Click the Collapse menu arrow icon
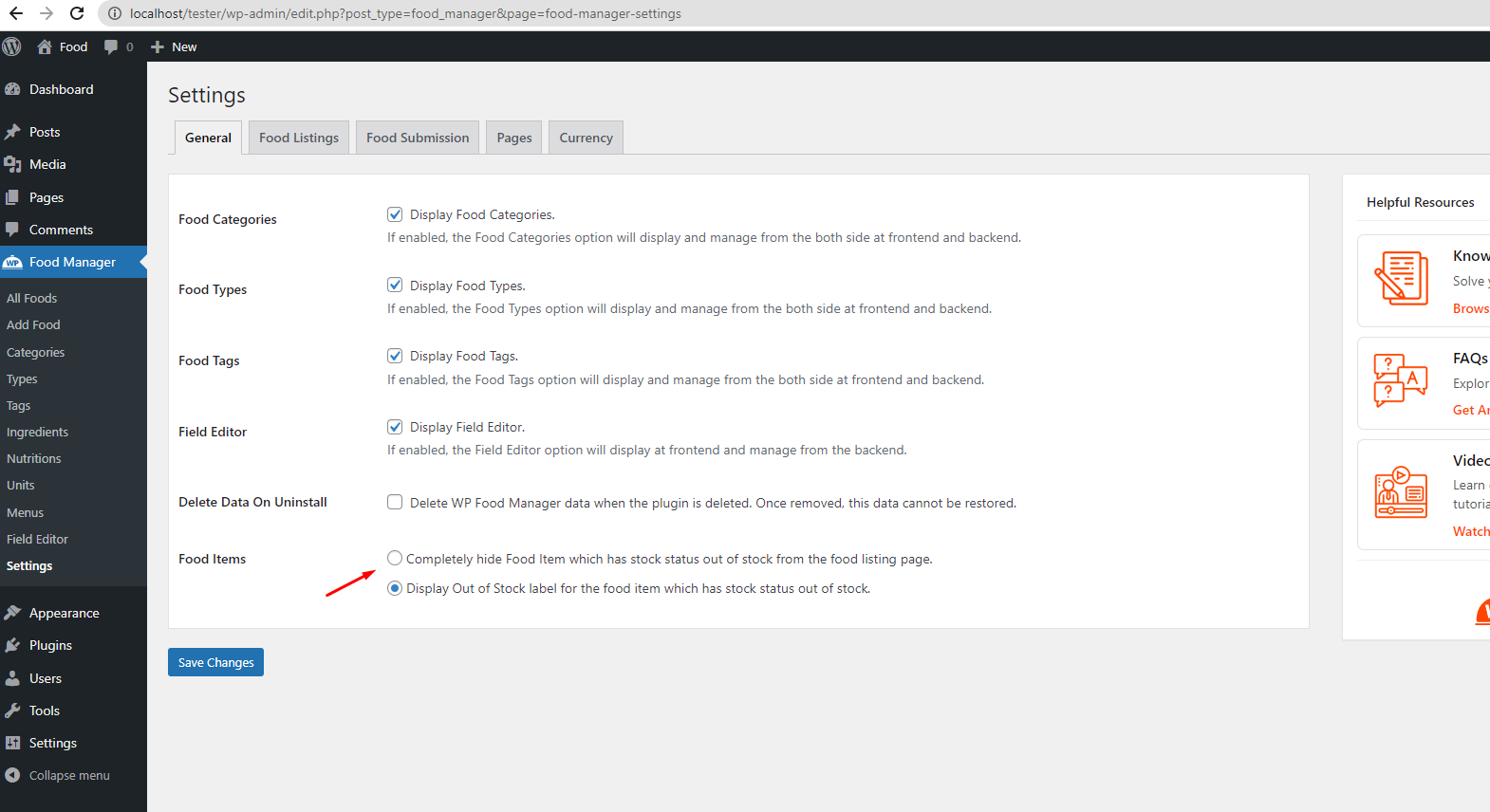 click(12, 775)
